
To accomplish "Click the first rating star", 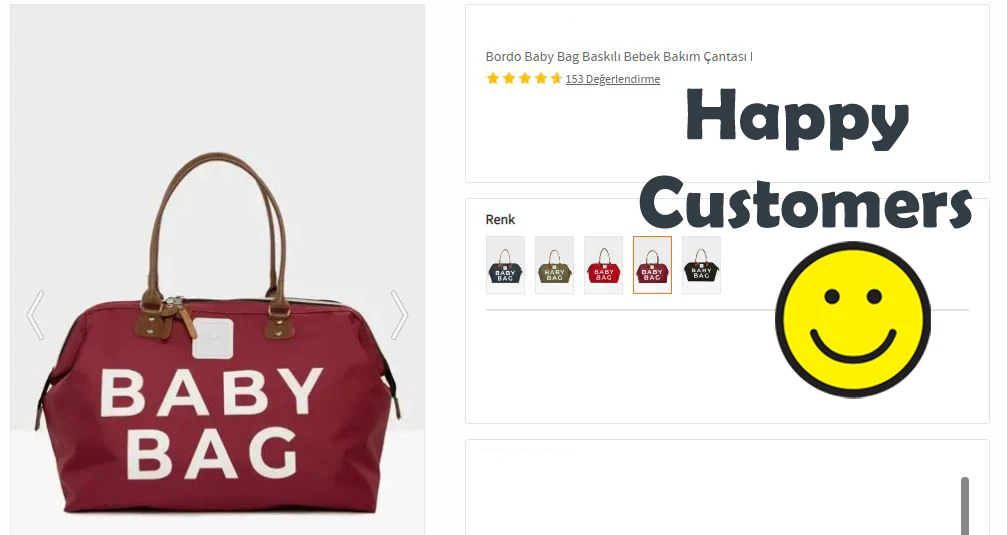I will pos(493,78).
